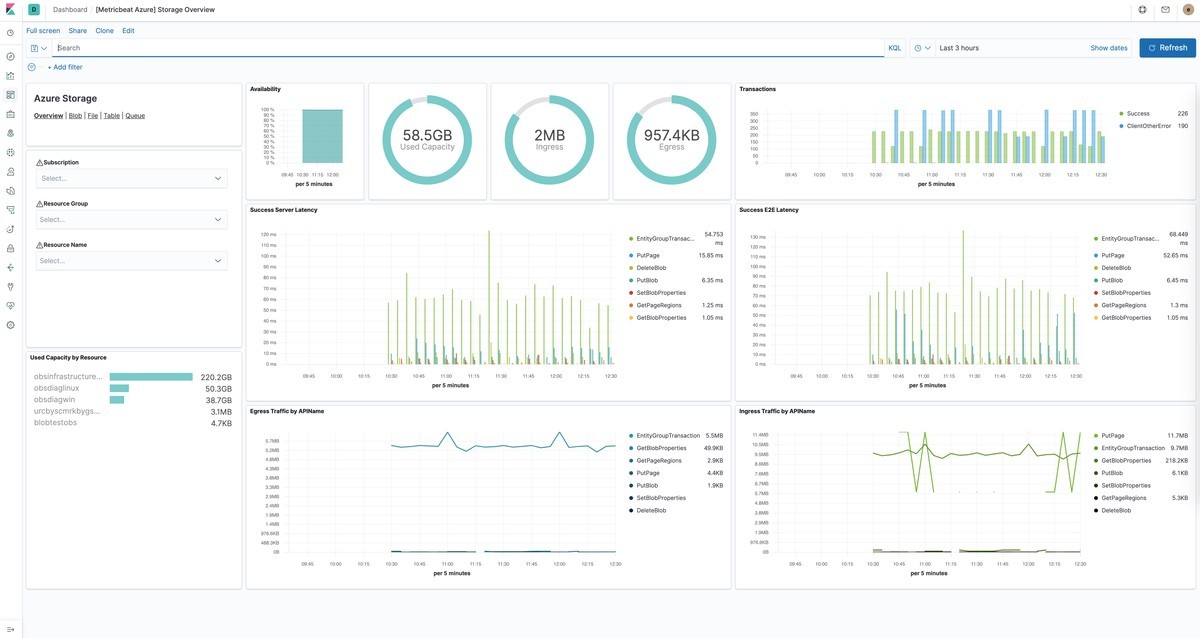This screenshot has height=638, width=1200.
Task: Open Stack Monitoring heartbeat icon
Action: tap(10, 306)
